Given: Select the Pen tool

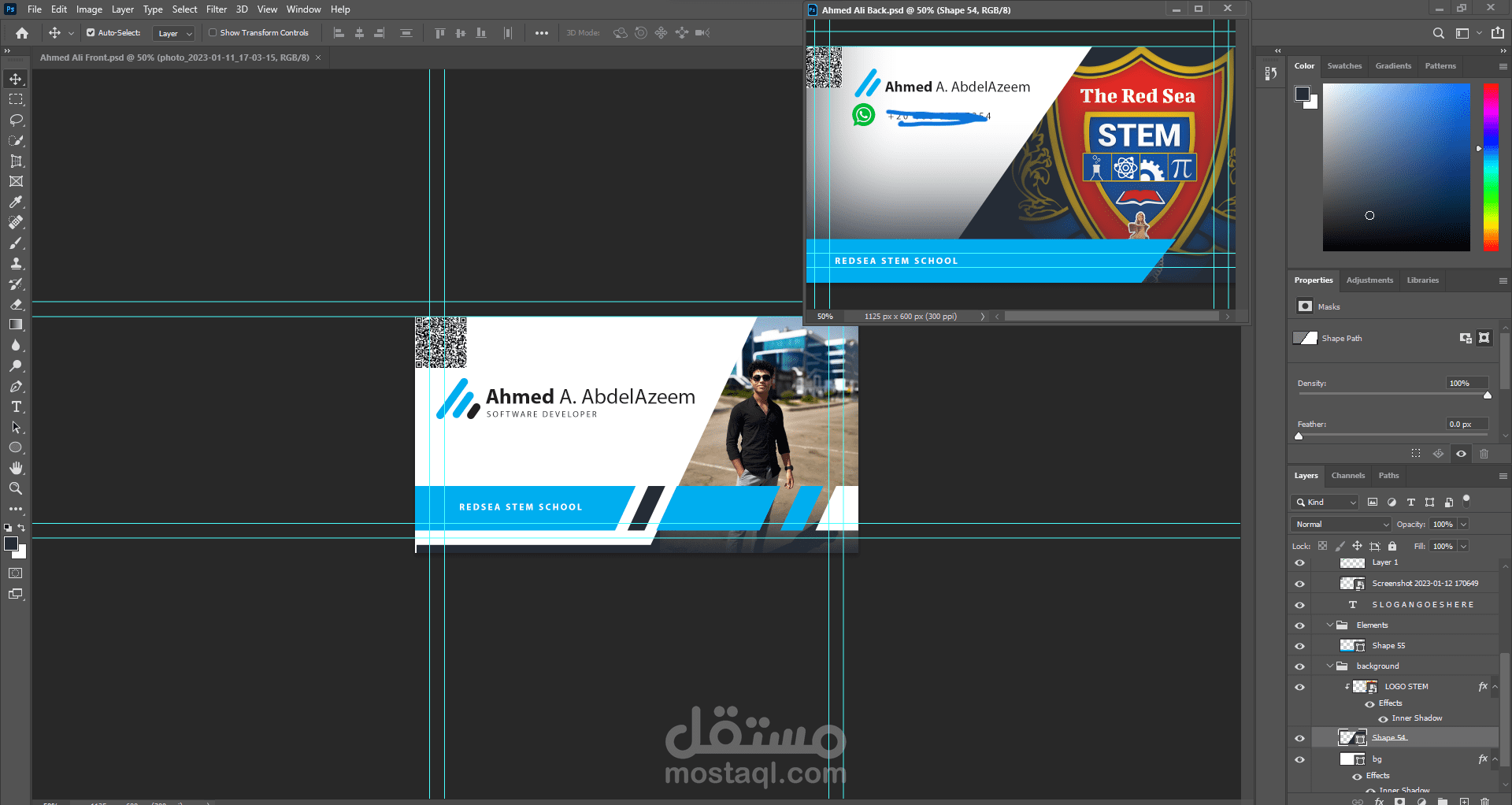Looking at the screenshot, I should (16, 386).
